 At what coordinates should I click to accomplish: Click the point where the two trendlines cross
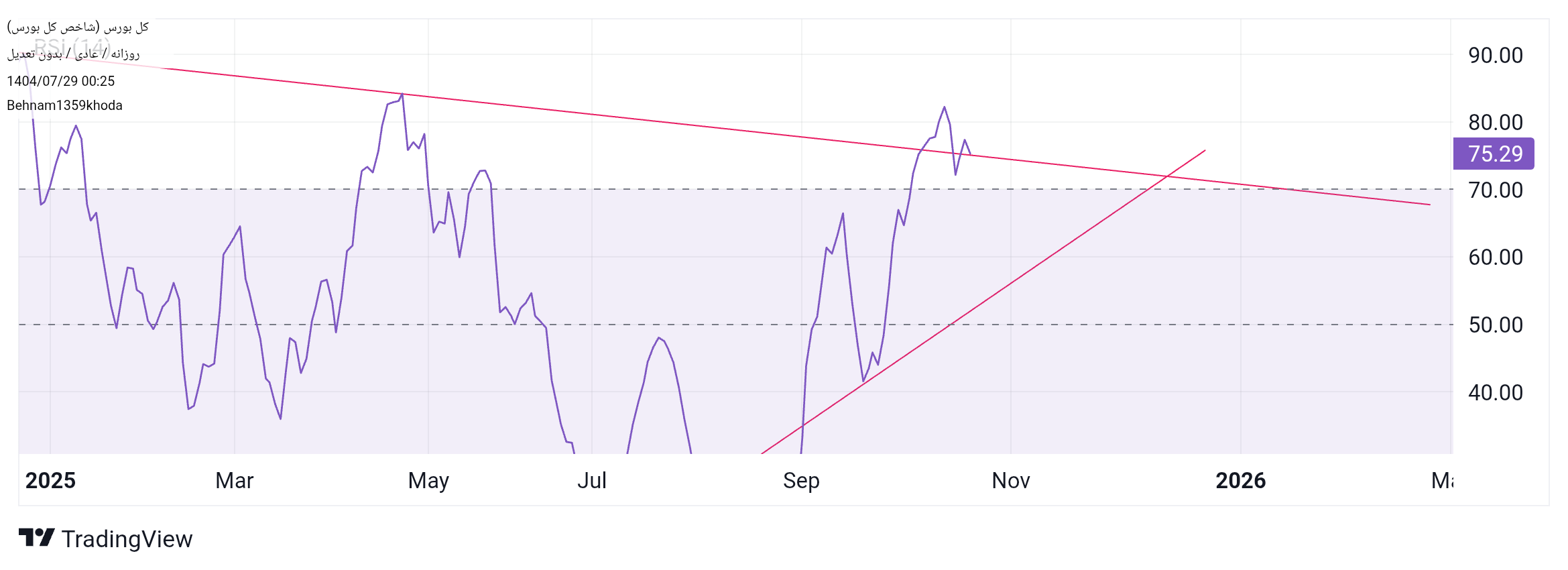[1167, 176]
